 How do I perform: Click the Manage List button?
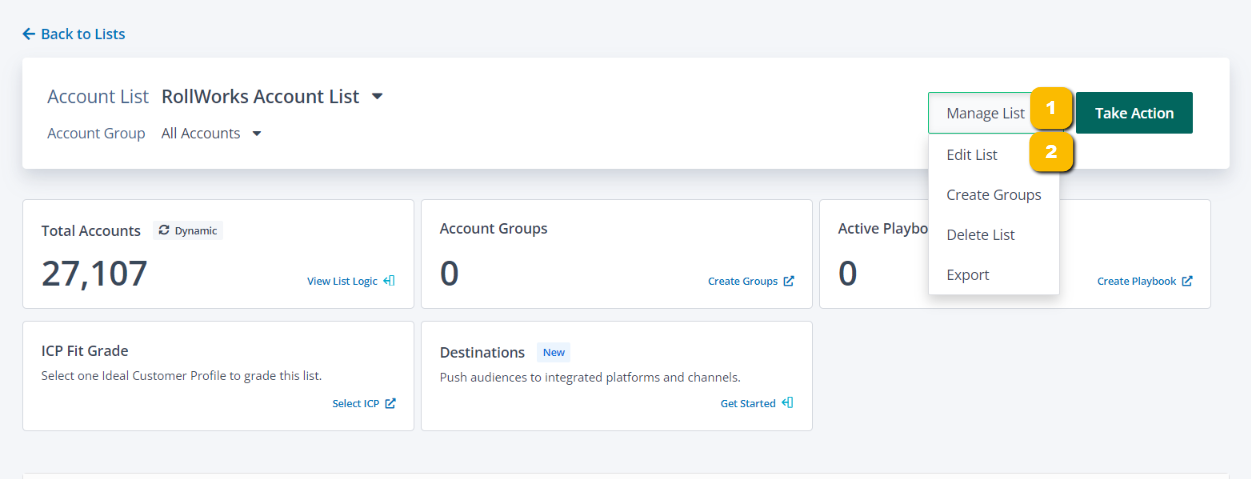986,113
